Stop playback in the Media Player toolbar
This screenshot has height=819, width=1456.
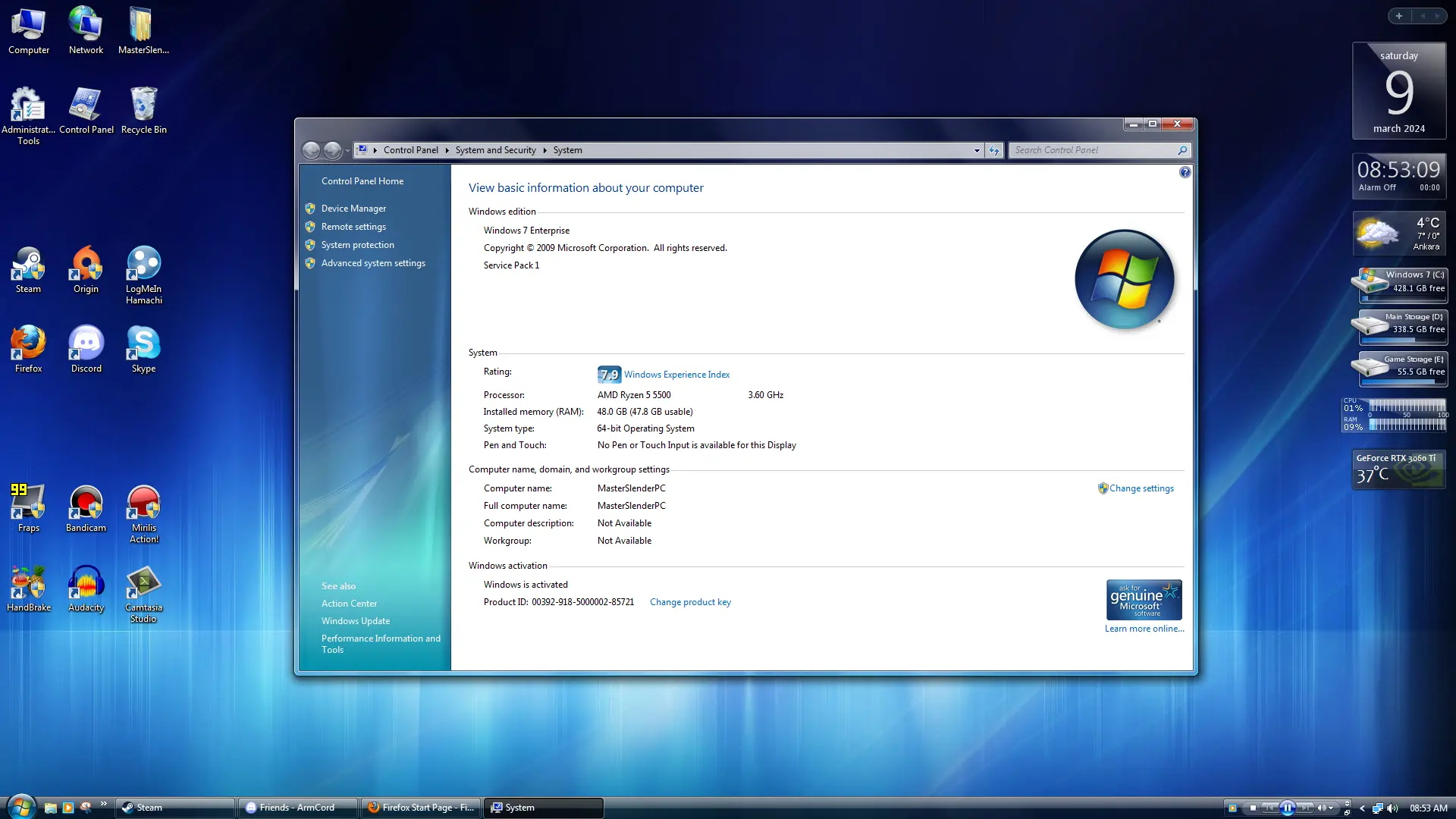1253,808
